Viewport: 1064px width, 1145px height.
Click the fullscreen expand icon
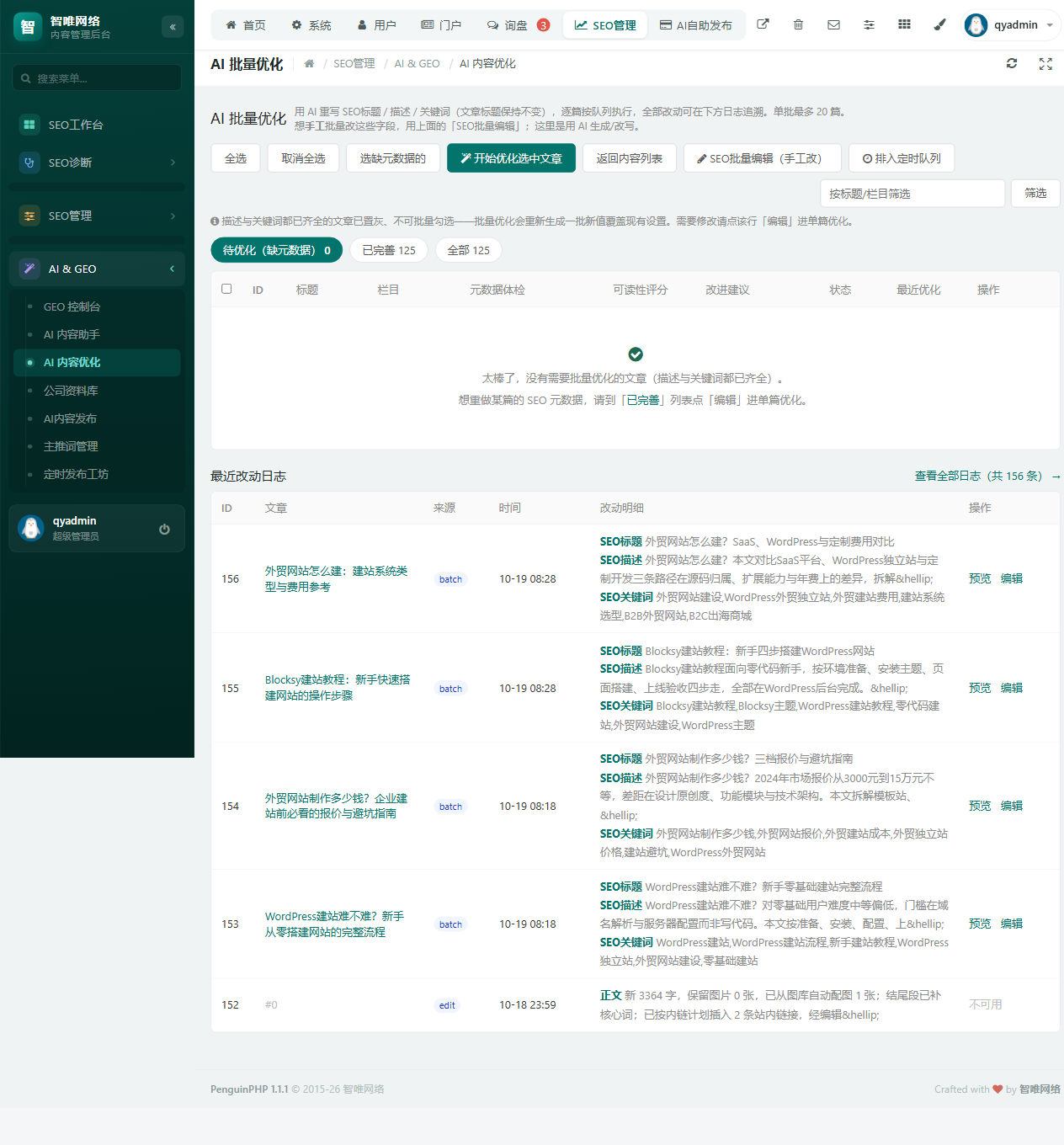tap(1045, 63)
